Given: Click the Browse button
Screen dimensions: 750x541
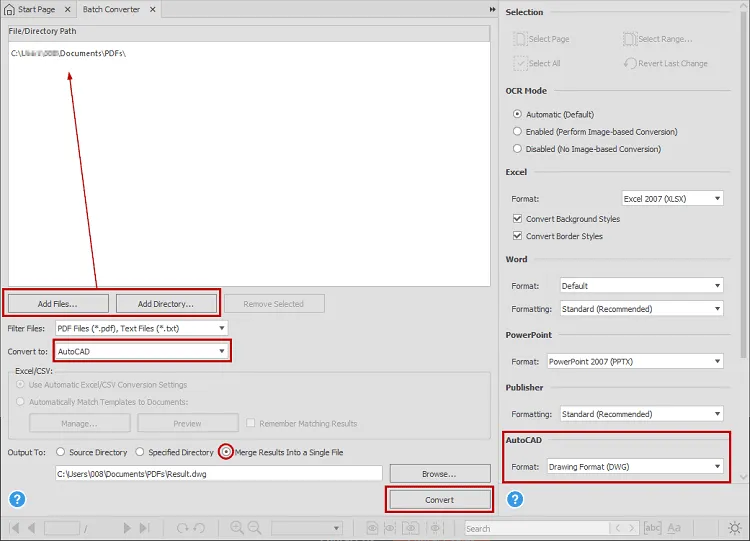Looking at the screenshot, I should point(440,474).
